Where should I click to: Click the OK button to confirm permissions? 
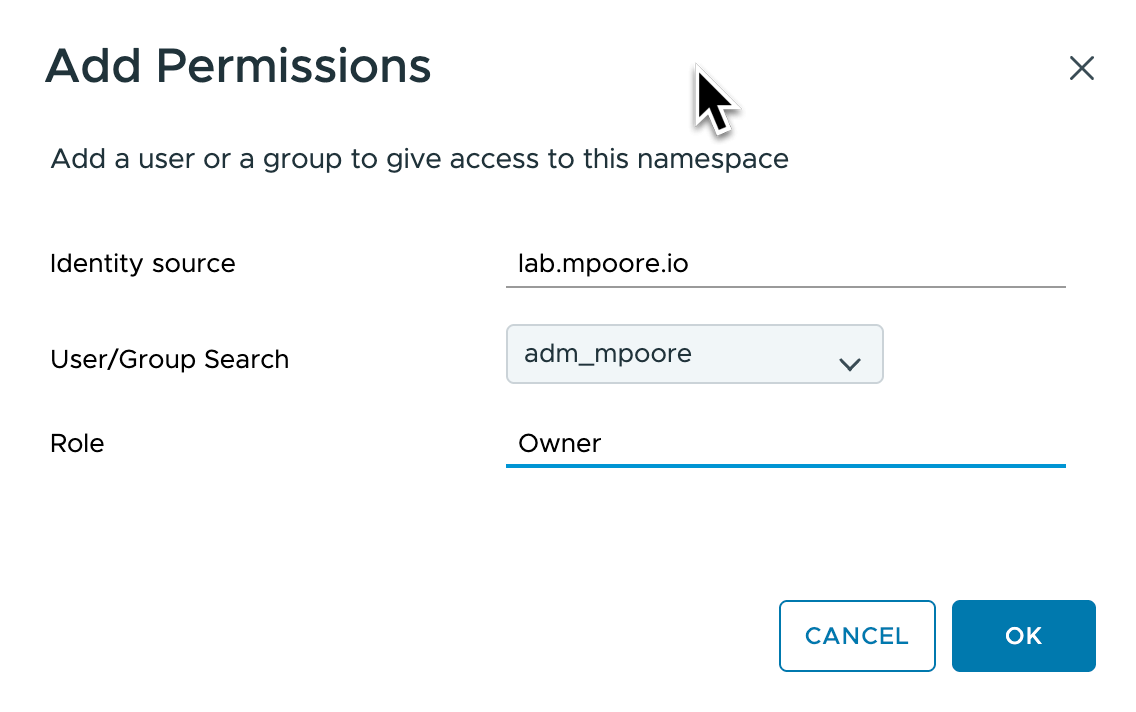pyautogui.click(x=1023, y=636)
